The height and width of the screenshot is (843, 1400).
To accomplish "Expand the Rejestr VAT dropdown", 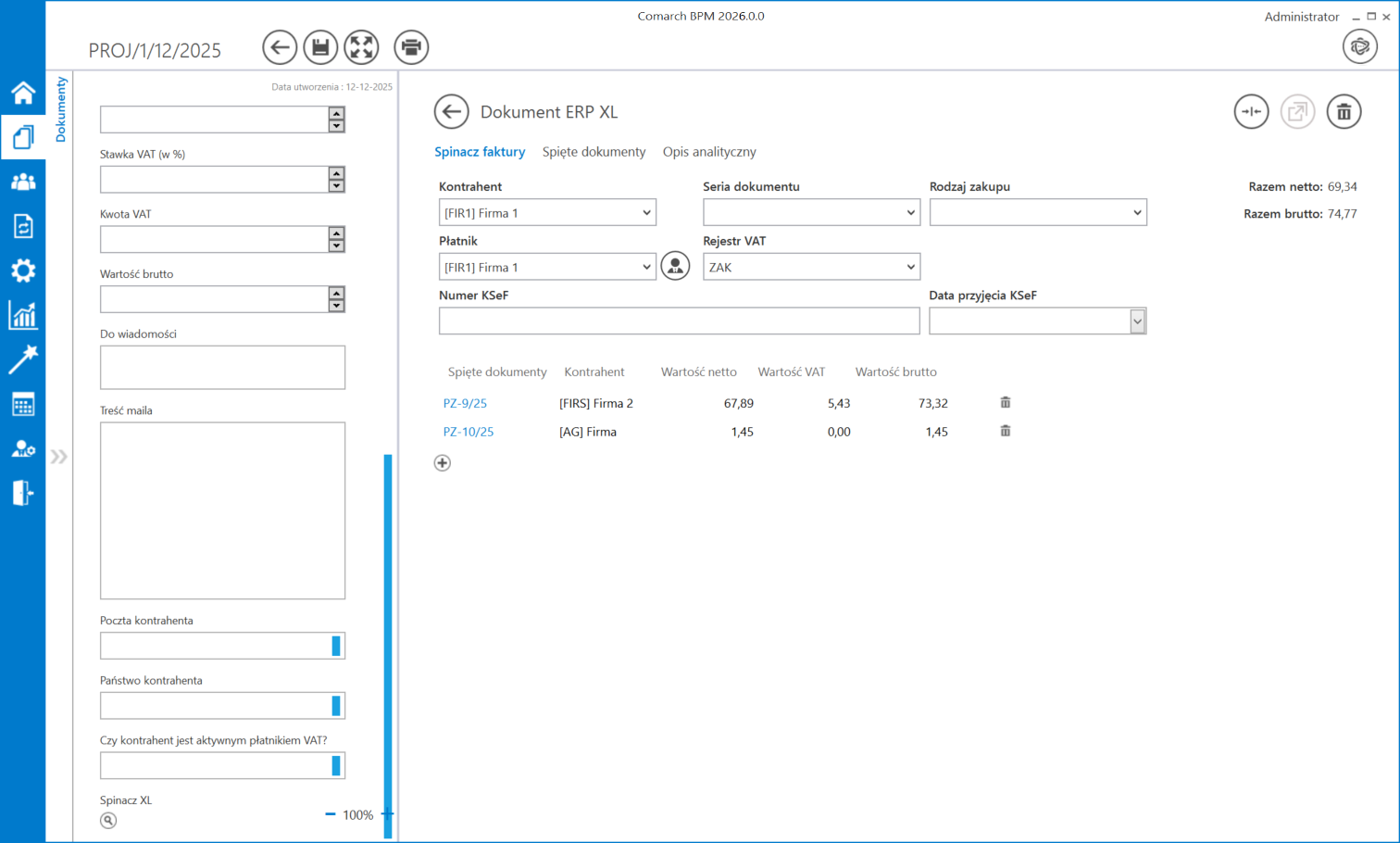I will pos(811,267).
